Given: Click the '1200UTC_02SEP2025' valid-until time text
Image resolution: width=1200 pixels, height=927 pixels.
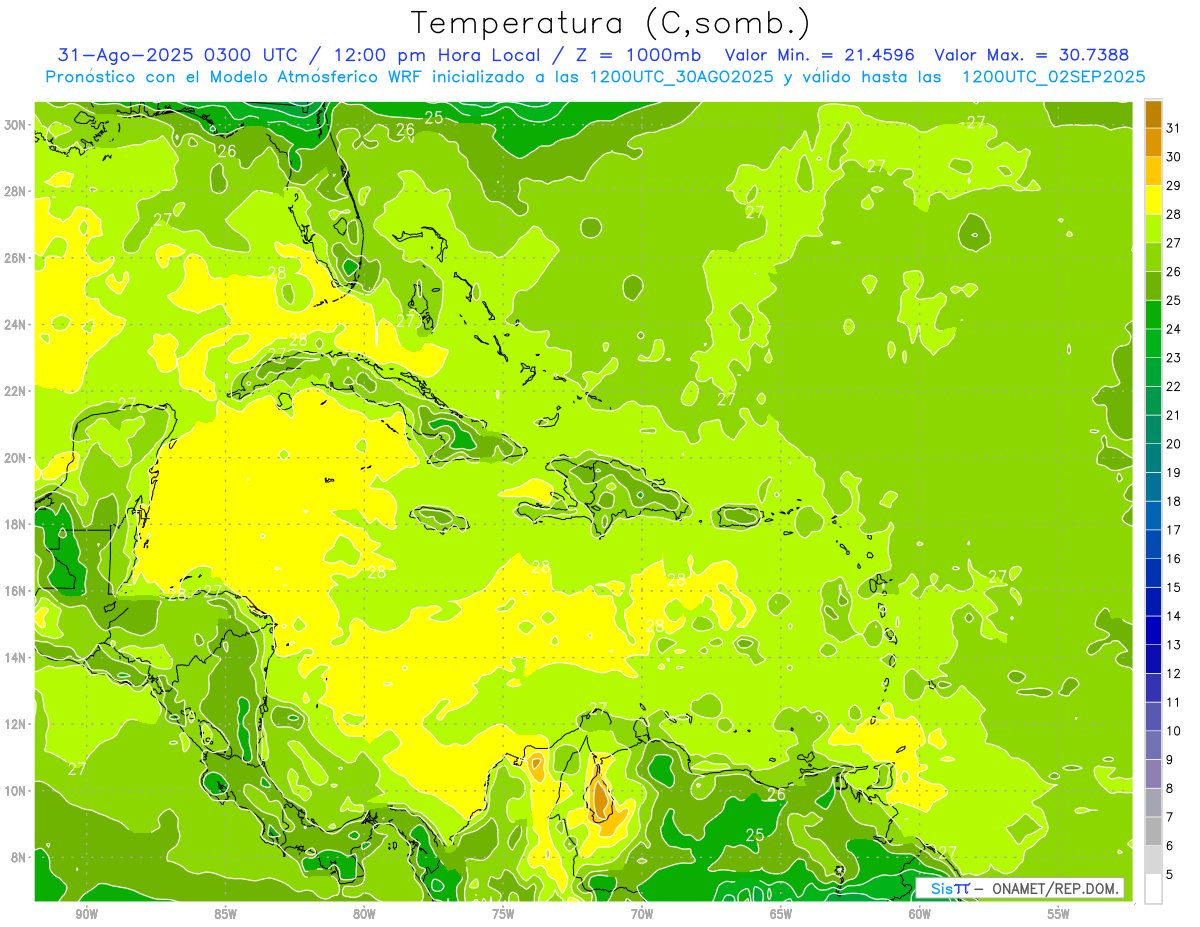Looking at the screenshot, I should [x=1053, y=77].
